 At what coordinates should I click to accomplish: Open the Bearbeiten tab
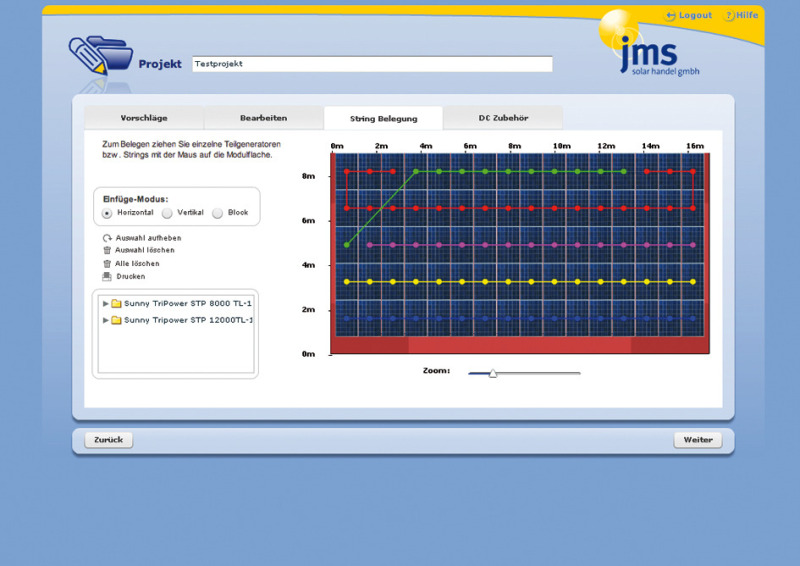(263, 118)
